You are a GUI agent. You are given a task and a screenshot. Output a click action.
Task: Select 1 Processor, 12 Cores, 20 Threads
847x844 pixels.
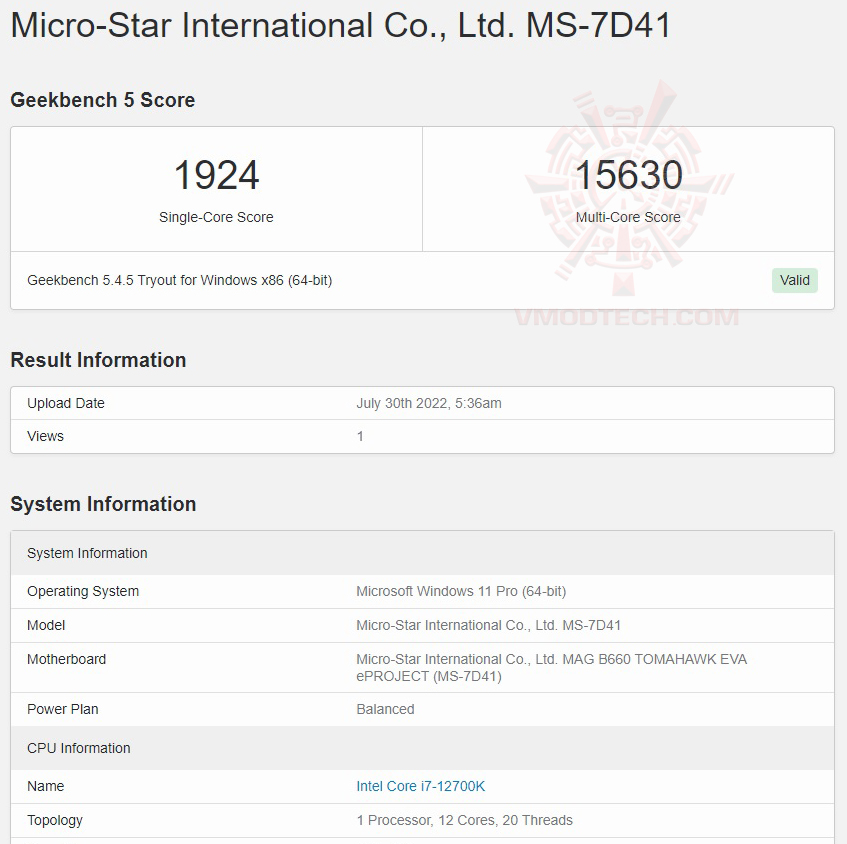[465, 820]
